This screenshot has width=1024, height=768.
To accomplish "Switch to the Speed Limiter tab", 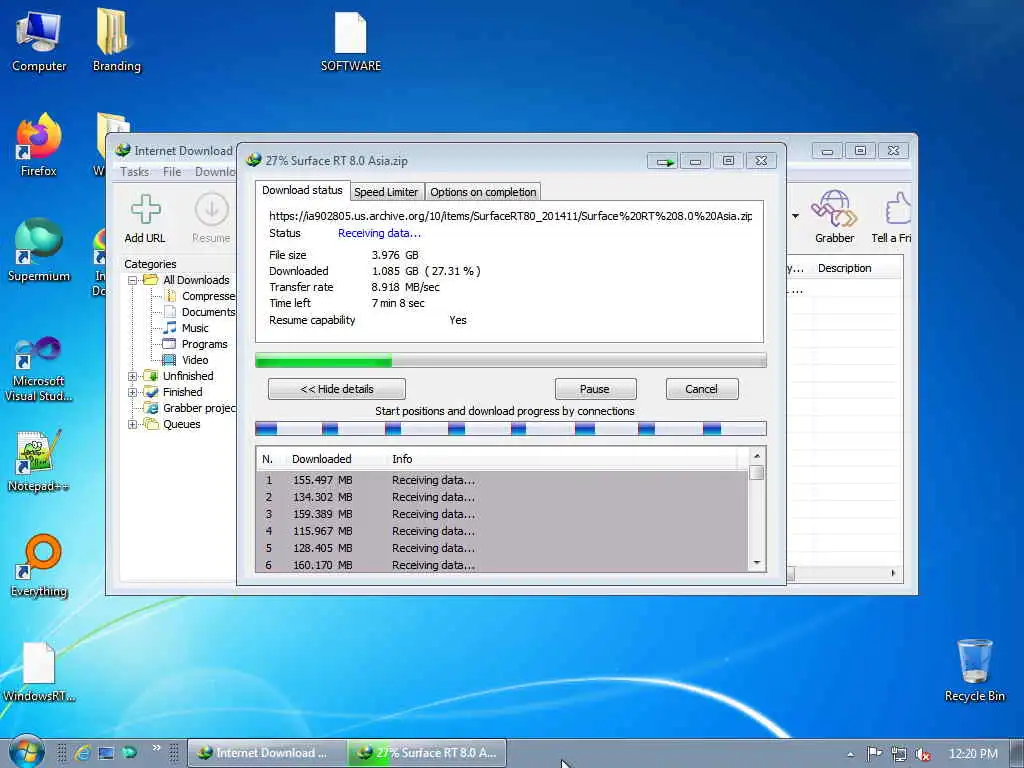I will click(386, 192).
